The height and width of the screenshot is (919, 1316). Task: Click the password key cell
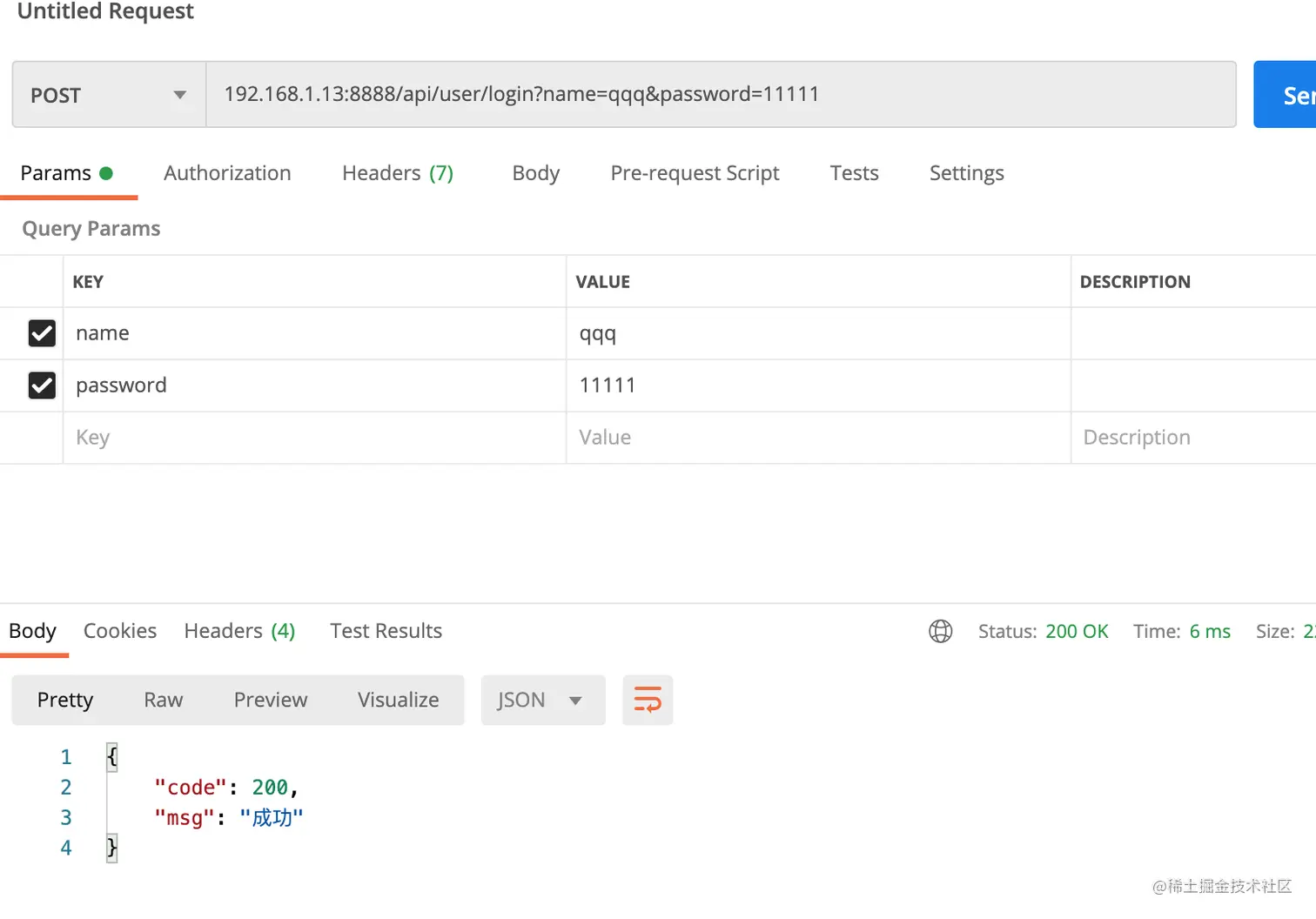click(x=314, y=386)
